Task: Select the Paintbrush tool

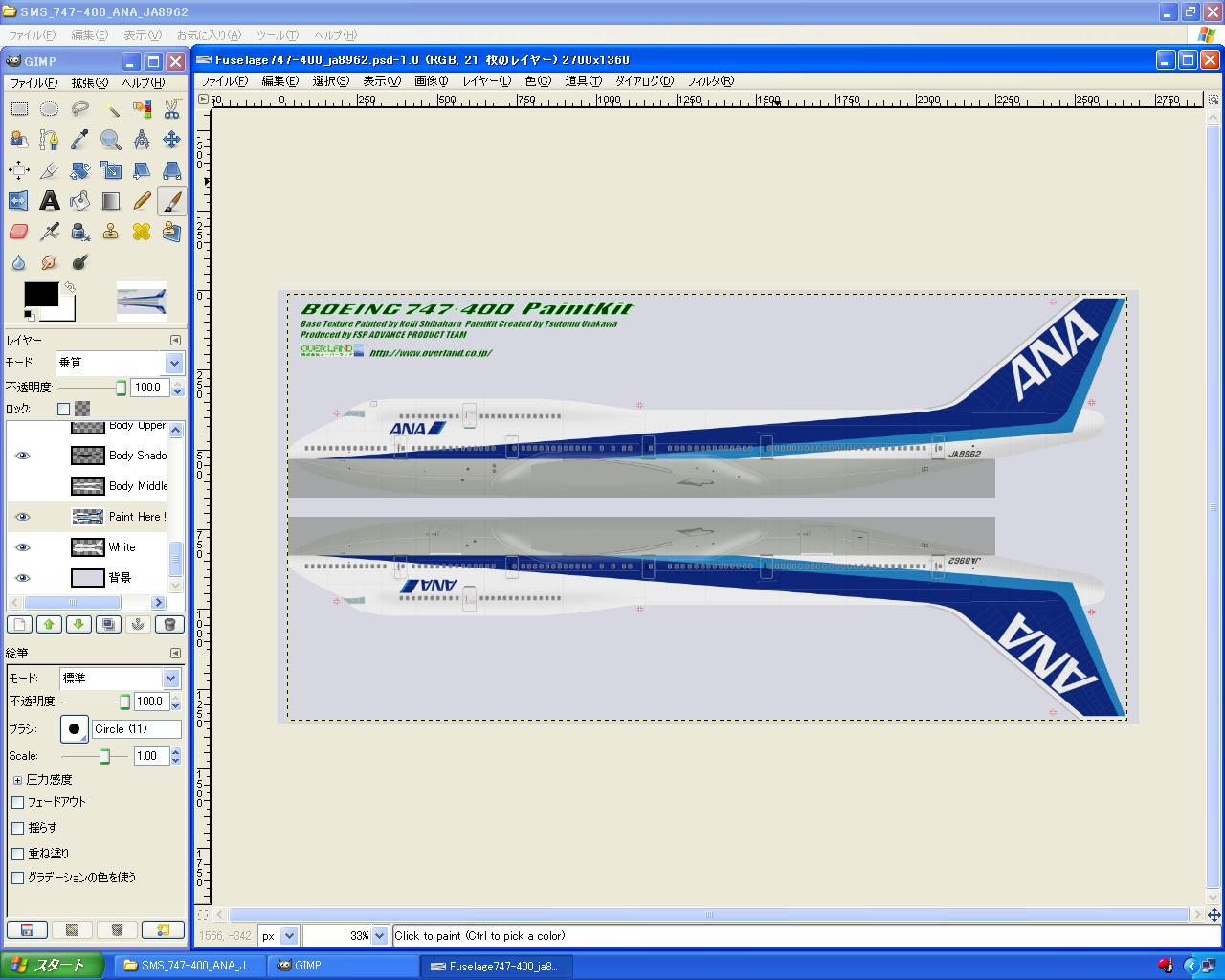Action: 171,201
